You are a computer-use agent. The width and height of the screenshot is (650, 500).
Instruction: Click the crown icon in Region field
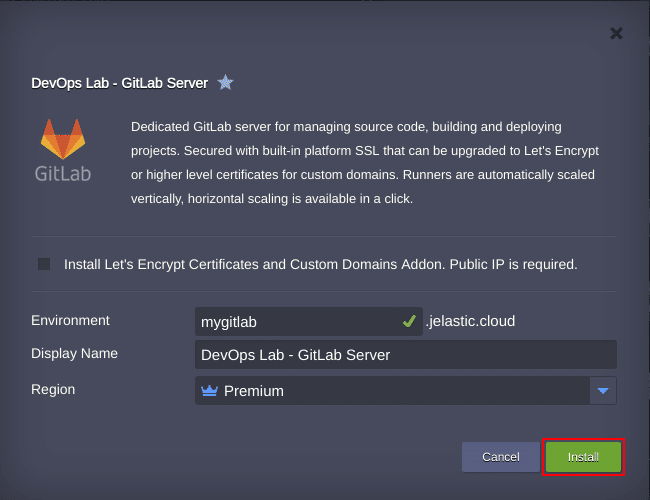pyautogui.click(x=209, y=391)
